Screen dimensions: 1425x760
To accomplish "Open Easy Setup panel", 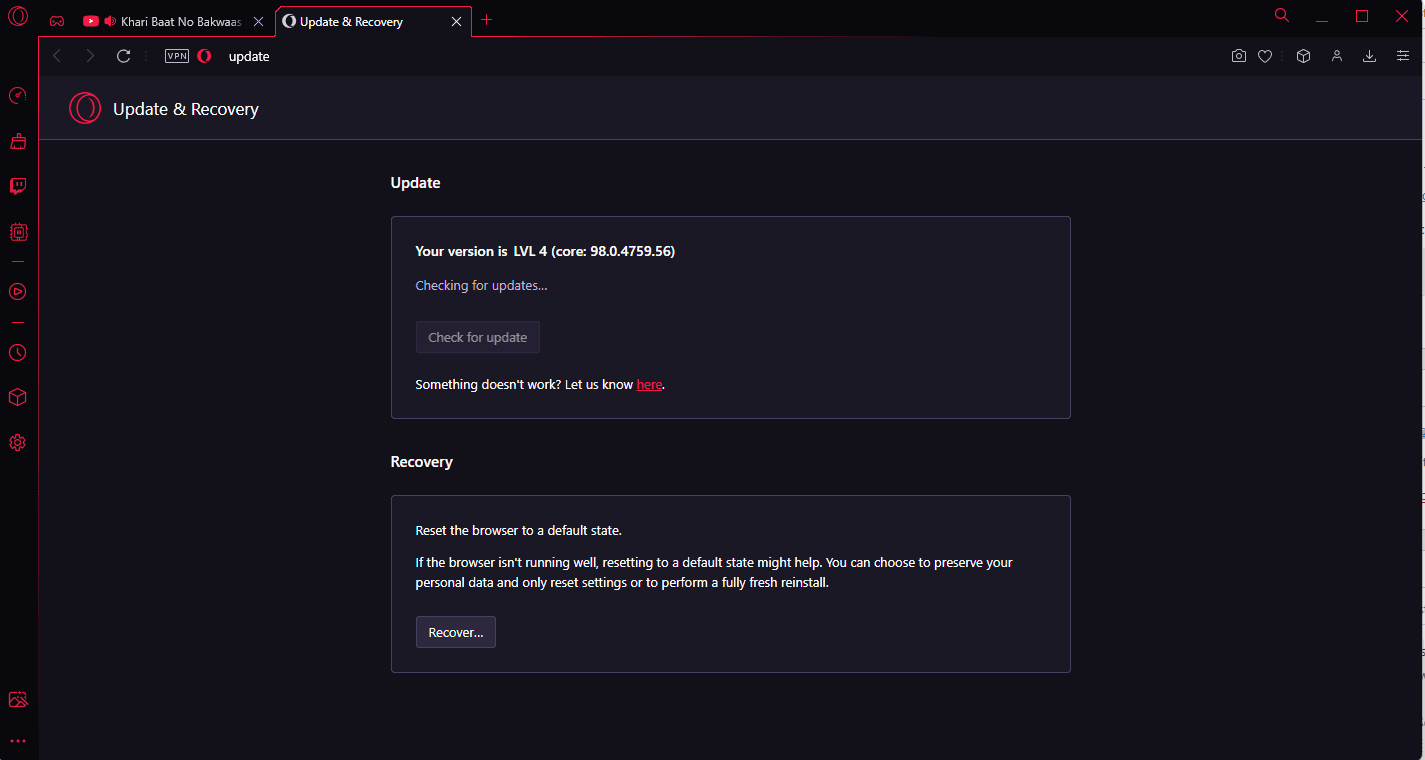I will [1403, 56].
